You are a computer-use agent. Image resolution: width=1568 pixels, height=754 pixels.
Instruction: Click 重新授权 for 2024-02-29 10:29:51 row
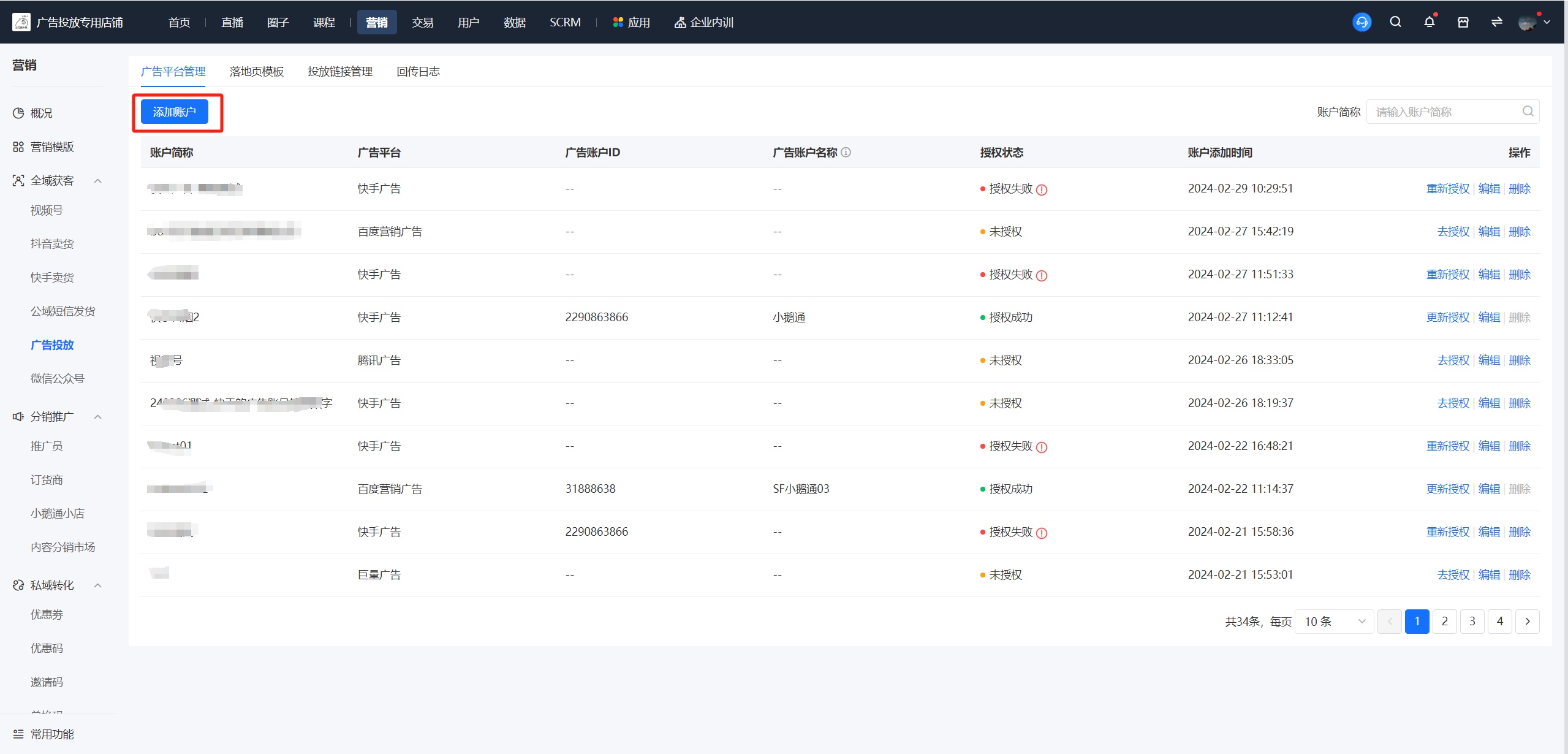pos(1448,188)
